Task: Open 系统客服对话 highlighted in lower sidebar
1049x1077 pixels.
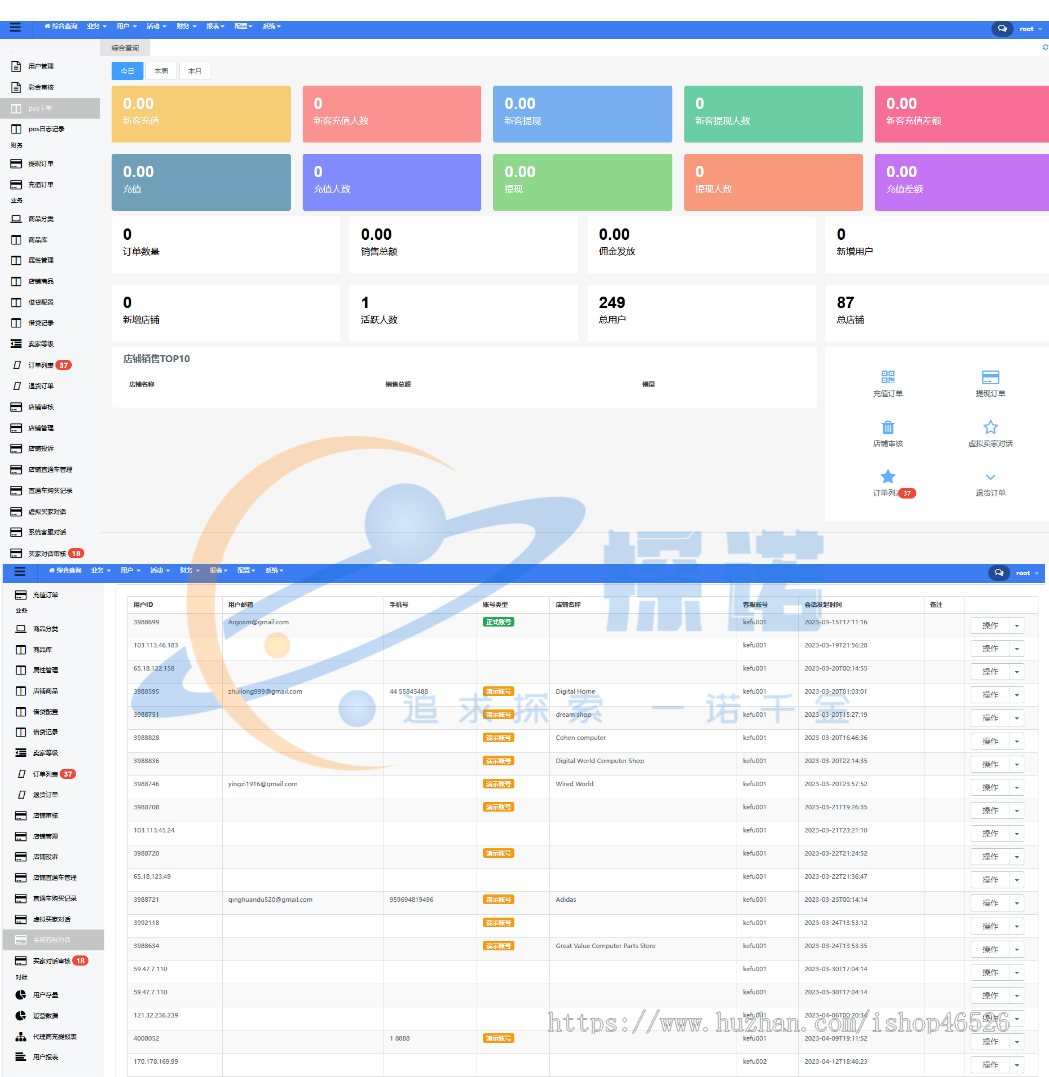Action: pyautogui.click(x=54, y=940)
